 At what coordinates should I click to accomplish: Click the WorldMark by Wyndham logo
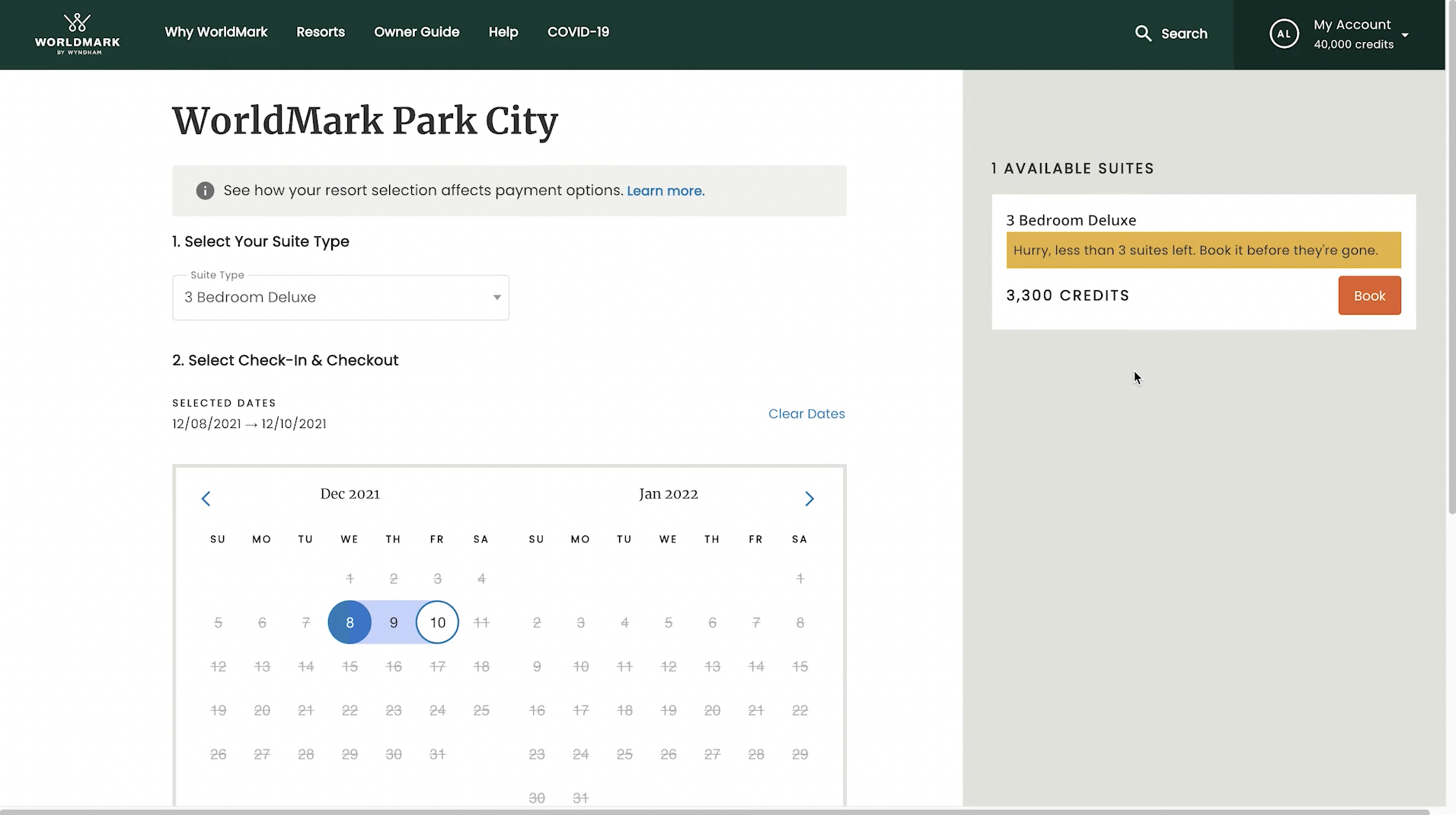pyautogui.click(x=77, y=34)
